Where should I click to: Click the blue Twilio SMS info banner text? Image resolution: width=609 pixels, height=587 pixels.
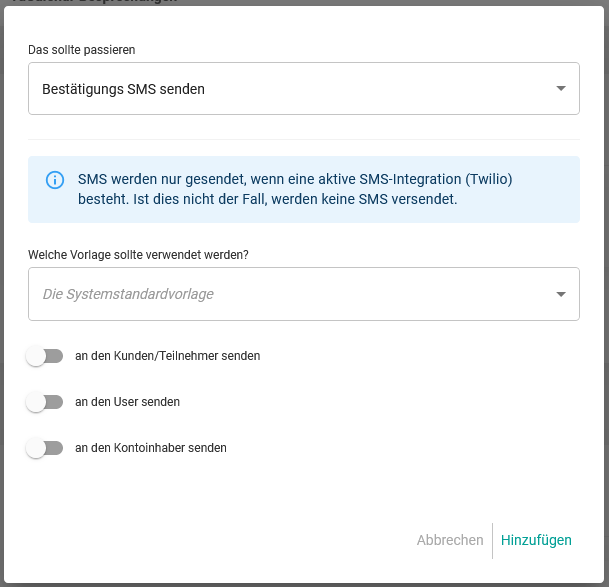pyautogui.click(x=295, y=189)
